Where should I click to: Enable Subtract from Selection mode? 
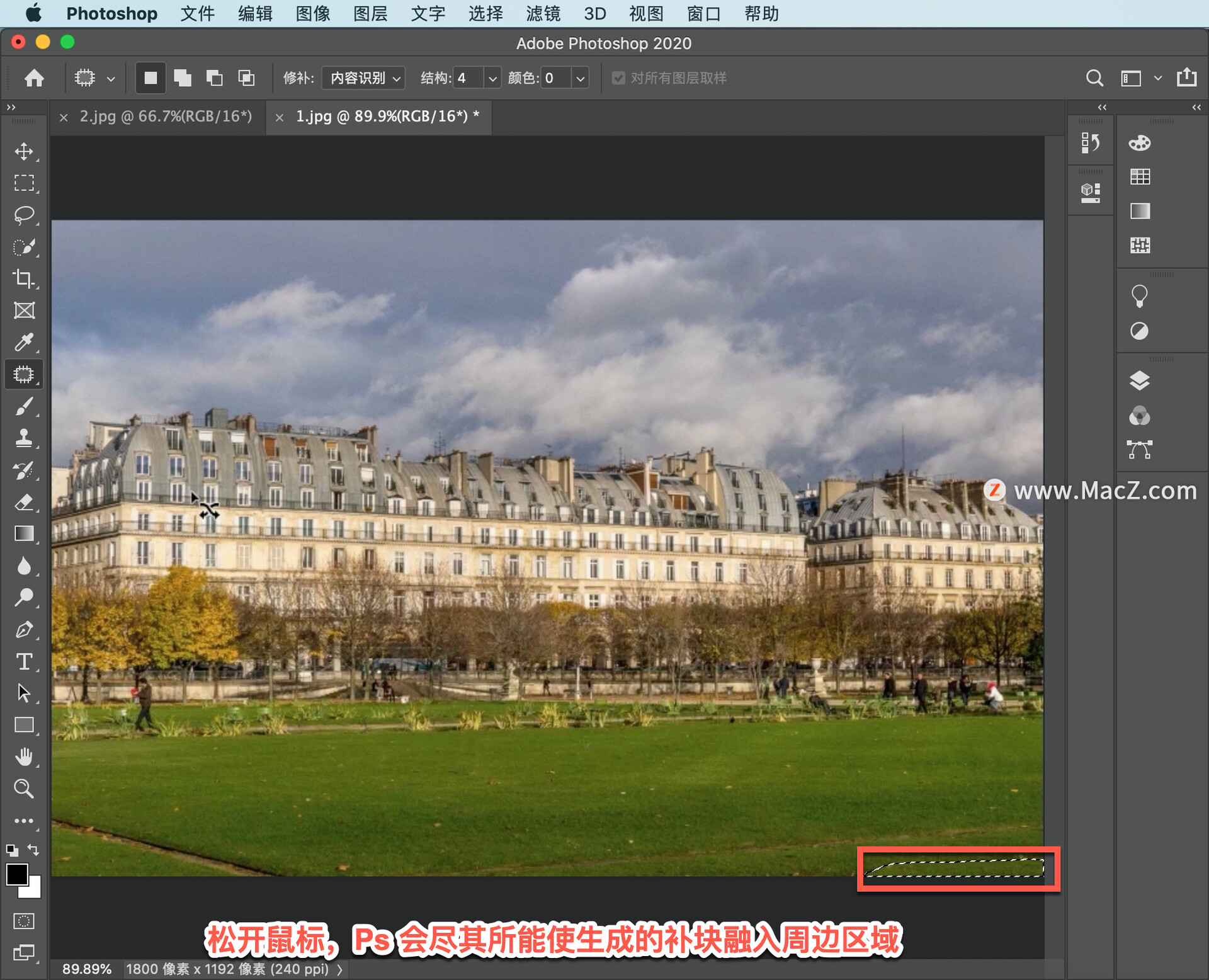click(214, 77)
